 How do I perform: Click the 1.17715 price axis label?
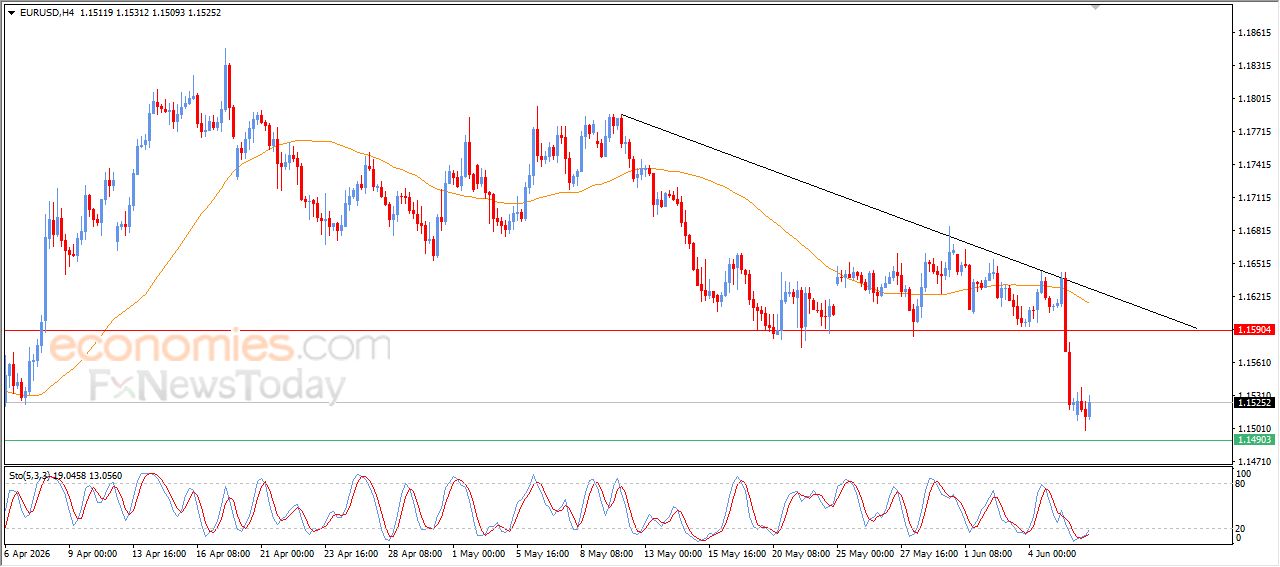1253,132
